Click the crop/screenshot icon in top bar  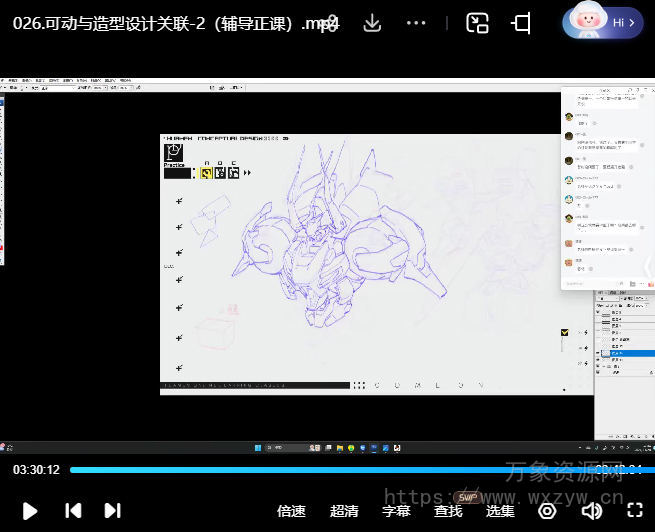point(522,23)
